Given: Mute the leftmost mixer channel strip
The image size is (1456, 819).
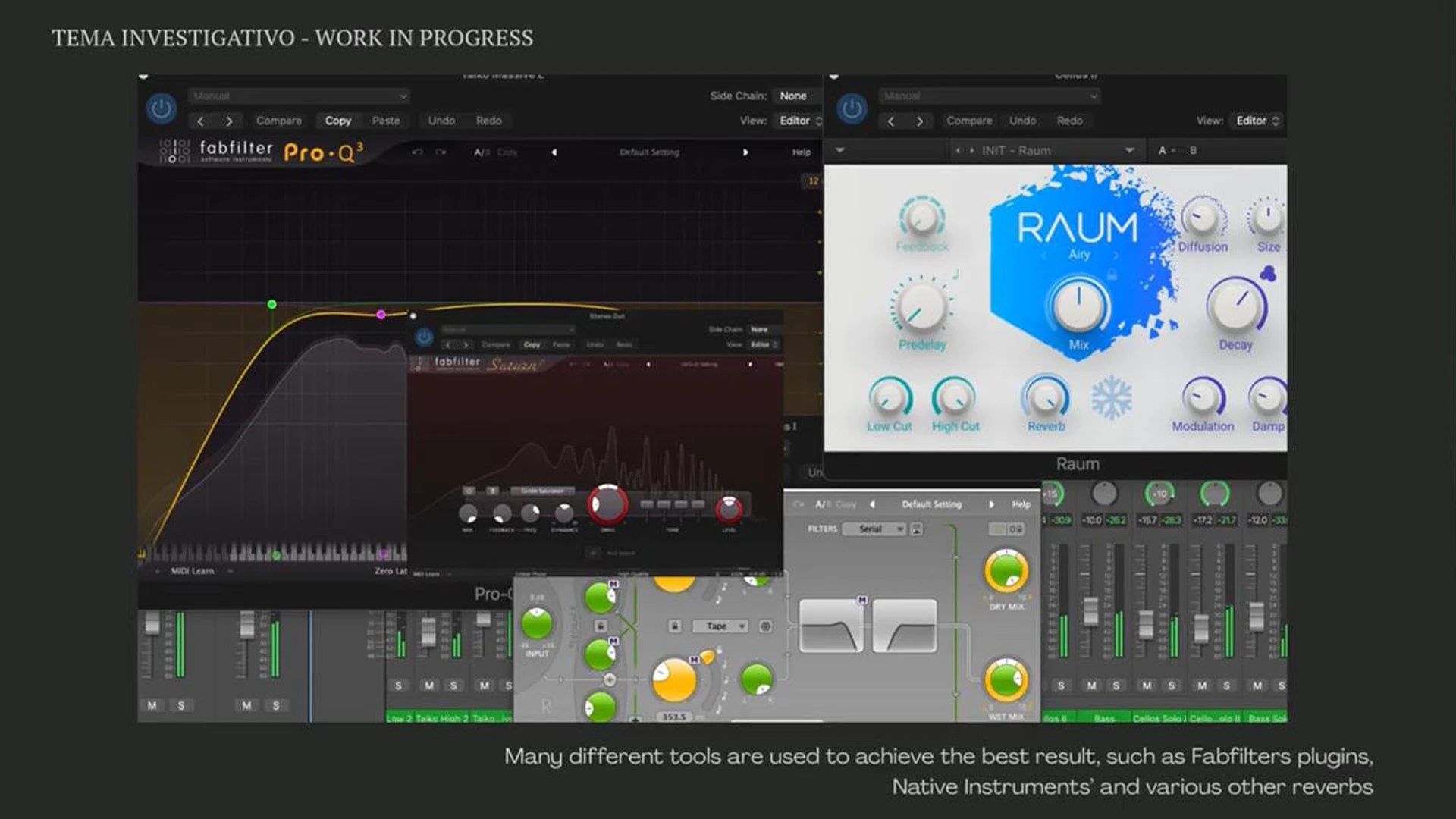Looking at the screenshot, I should point(152,705).
